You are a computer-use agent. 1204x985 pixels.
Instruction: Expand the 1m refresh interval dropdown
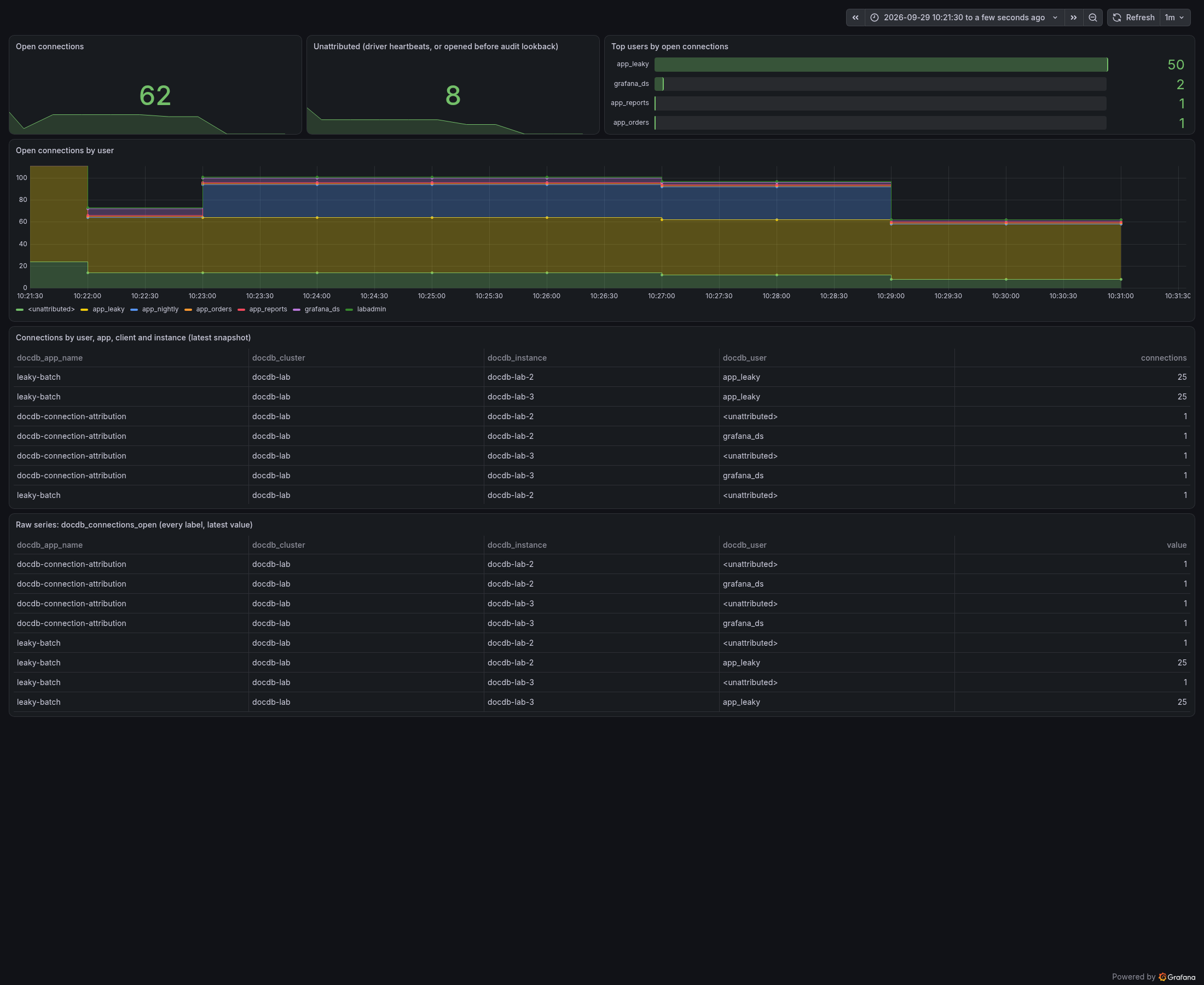1174,18
